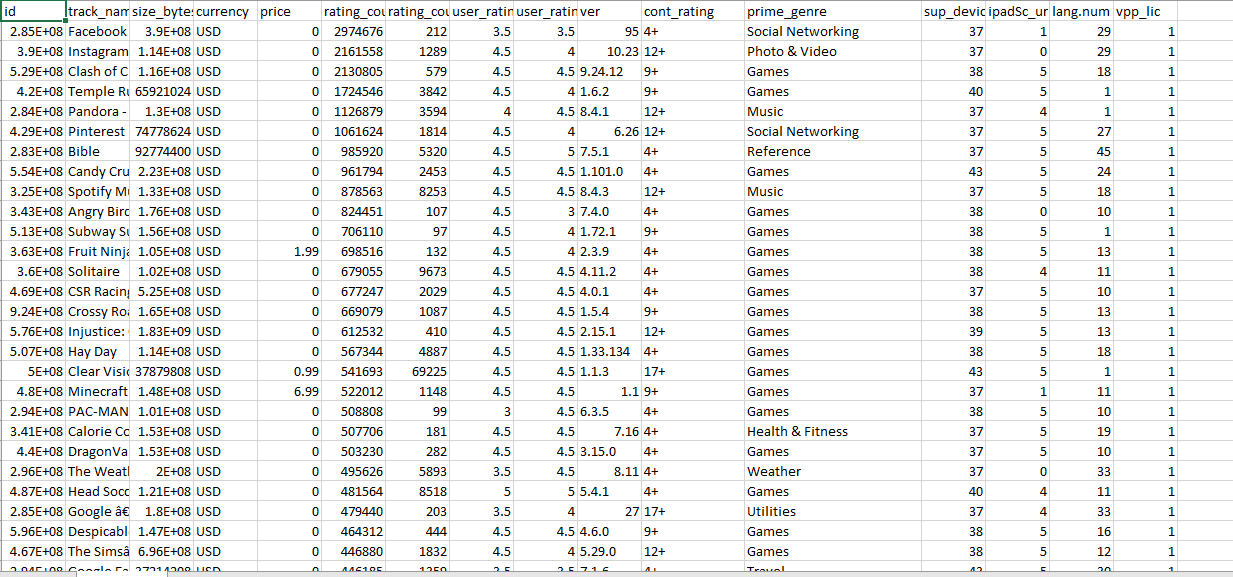
Task: Click the 'Weather' genre cell
Action: tap(834, 472)
